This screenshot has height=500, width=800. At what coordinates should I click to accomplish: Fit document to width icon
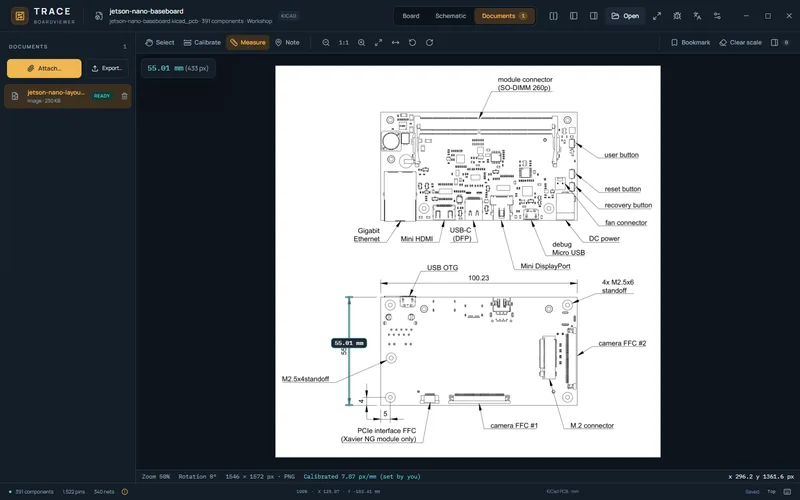[395, 42]
